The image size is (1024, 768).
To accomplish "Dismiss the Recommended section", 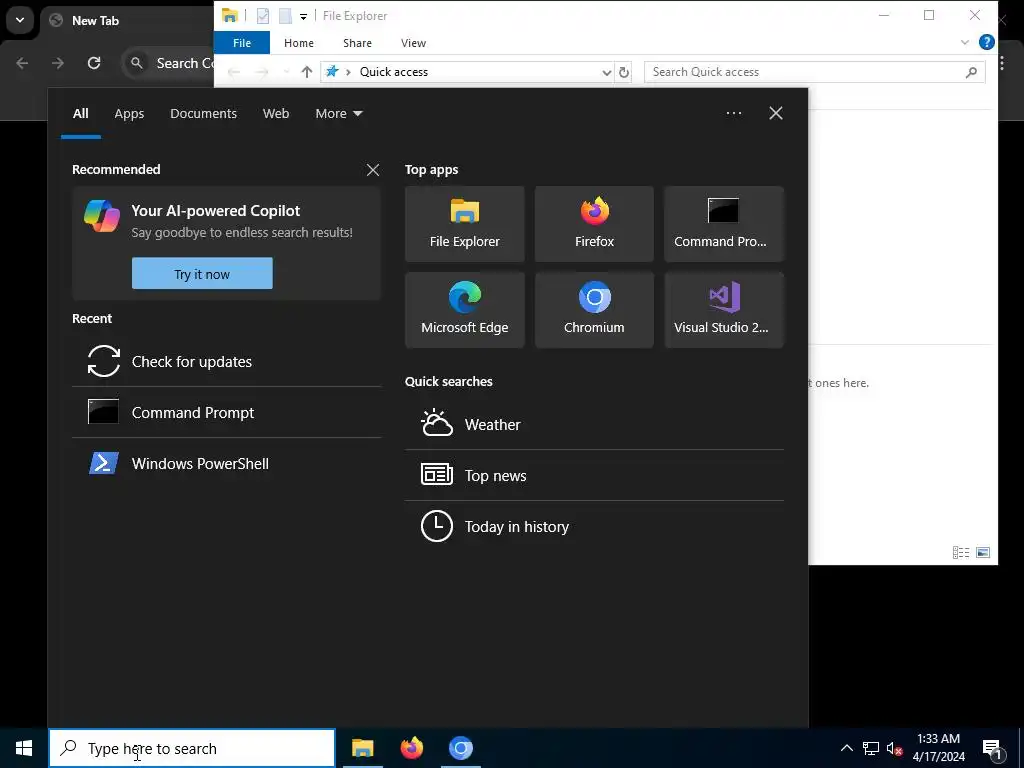I will (x=373, y=170).
